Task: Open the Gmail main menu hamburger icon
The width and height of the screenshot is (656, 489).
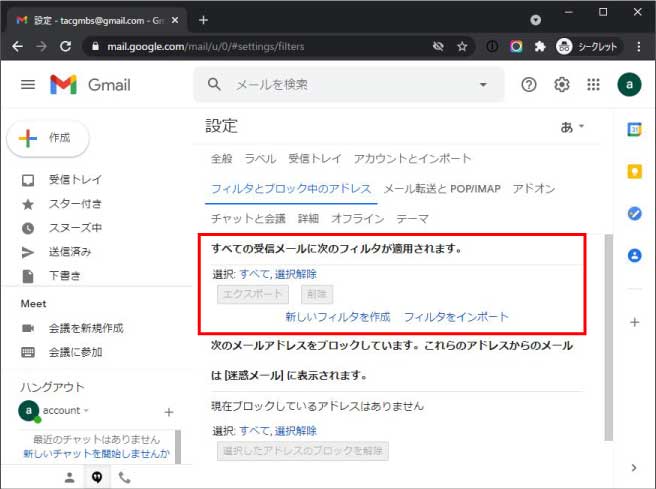Action: (27, 85)
